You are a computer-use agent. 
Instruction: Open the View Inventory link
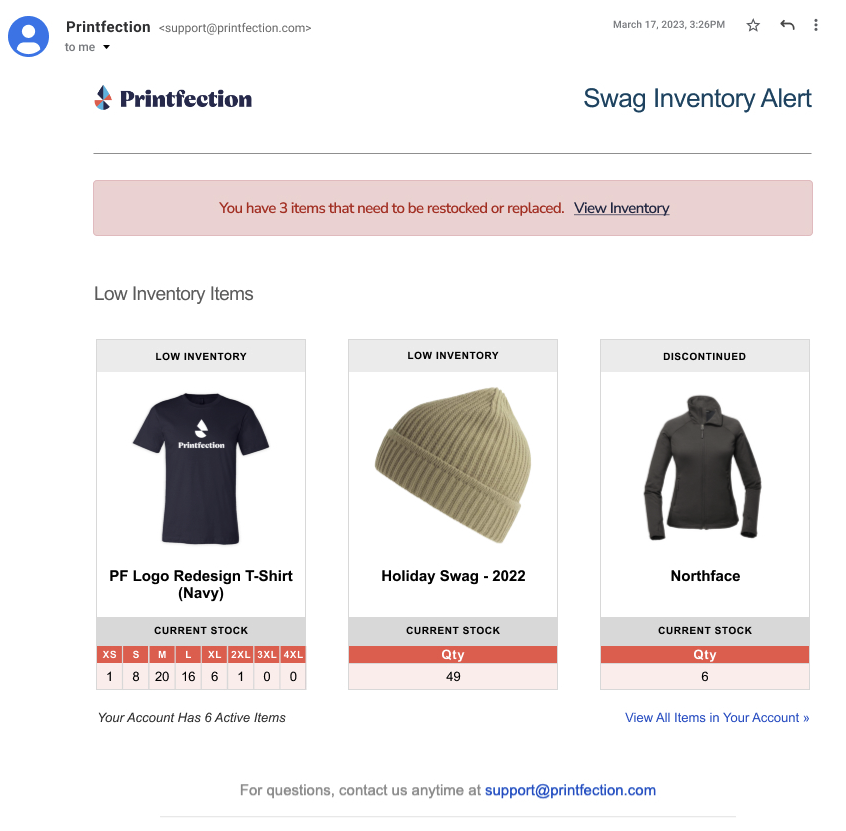(x=621, y=208)
